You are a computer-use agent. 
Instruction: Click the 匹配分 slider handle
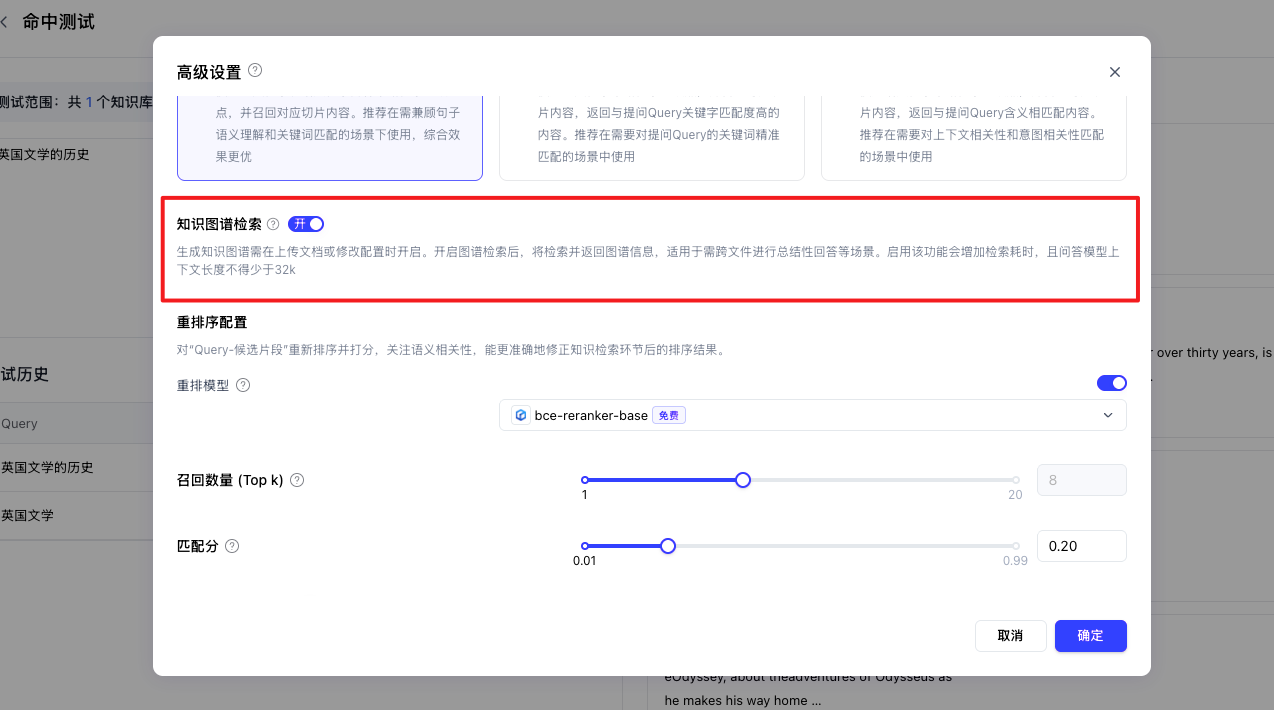pos(668,546)
